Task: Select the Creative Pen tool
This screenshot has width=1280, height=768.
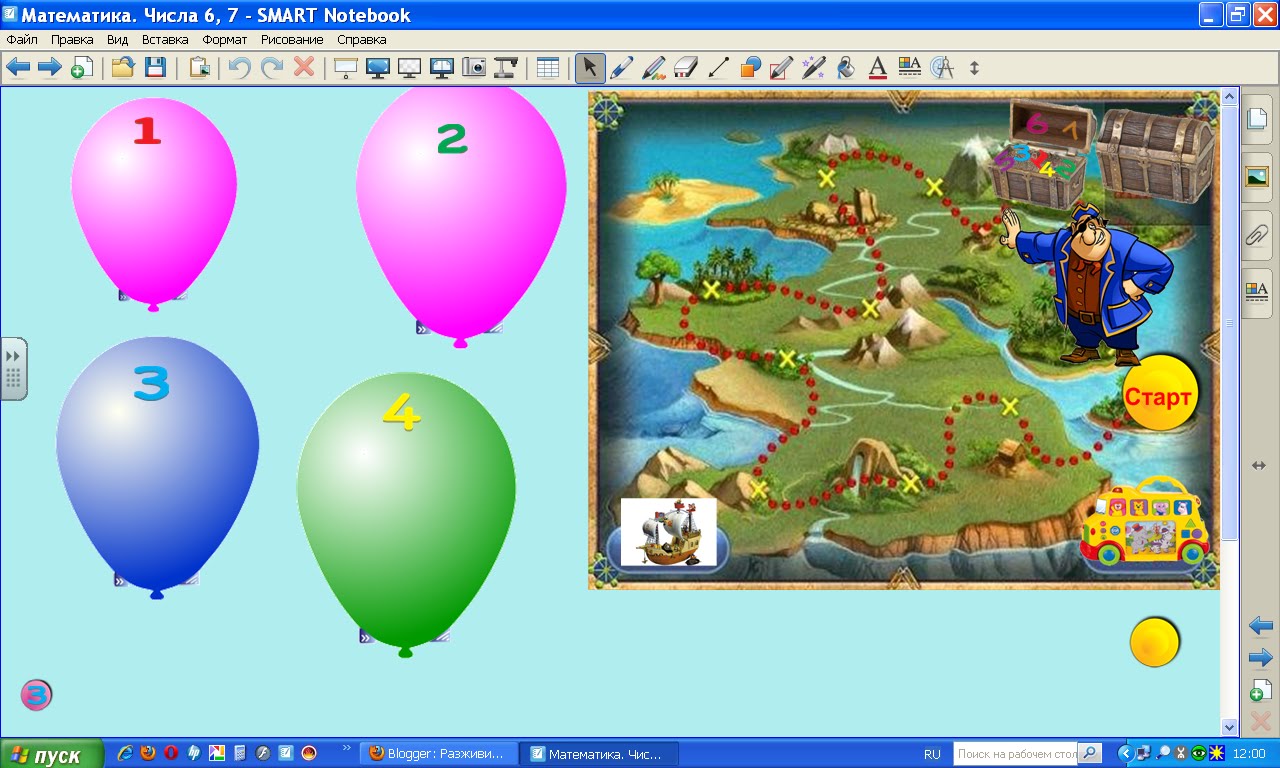Action: point(653,67)
